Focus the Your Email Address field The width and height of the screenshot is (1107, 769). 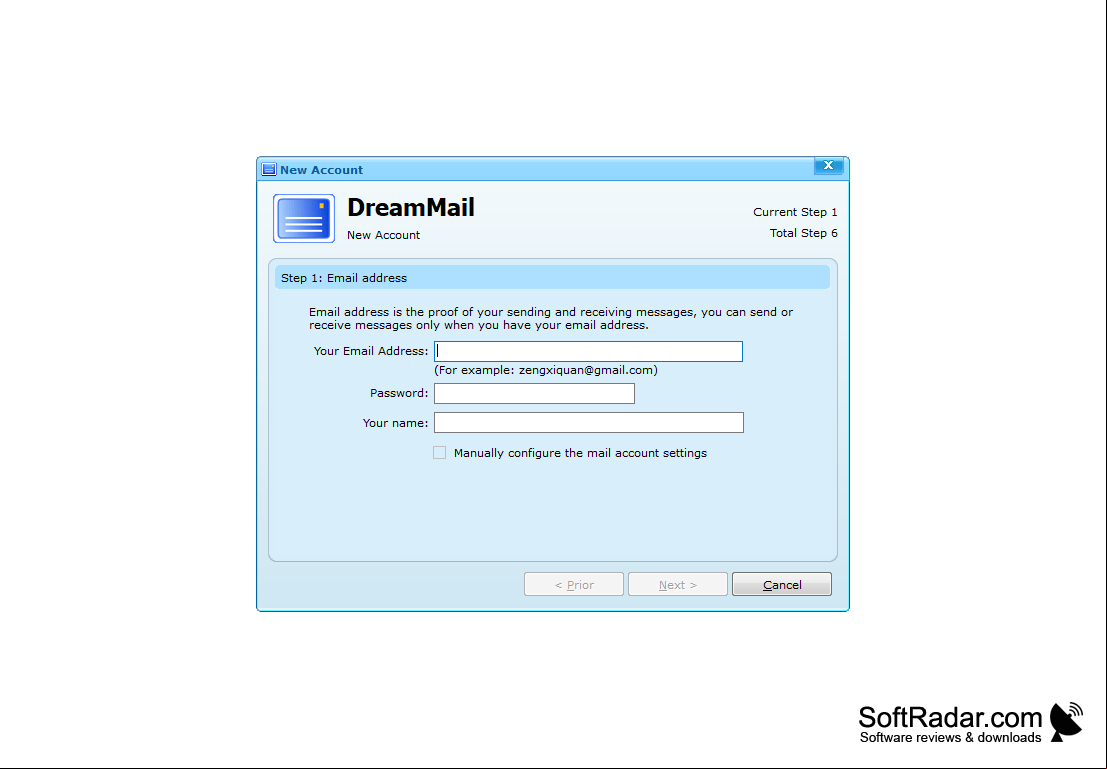(588, 352)
